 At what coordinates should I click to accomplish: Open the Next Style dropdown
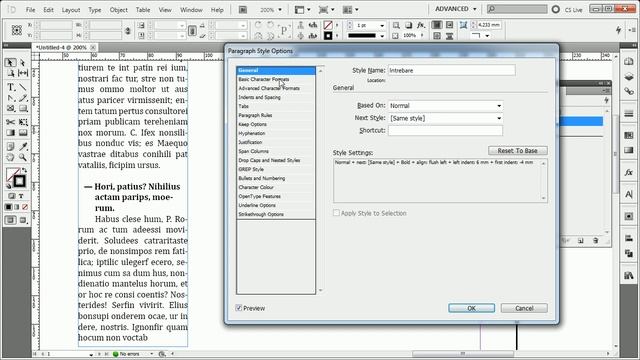coord(499,118)
